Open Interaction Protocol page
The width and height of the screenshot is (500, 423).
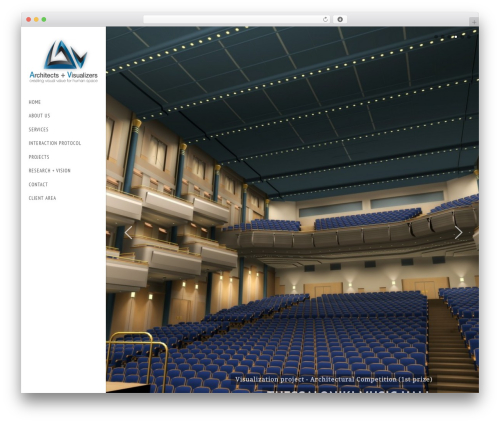tap(55, 143)
